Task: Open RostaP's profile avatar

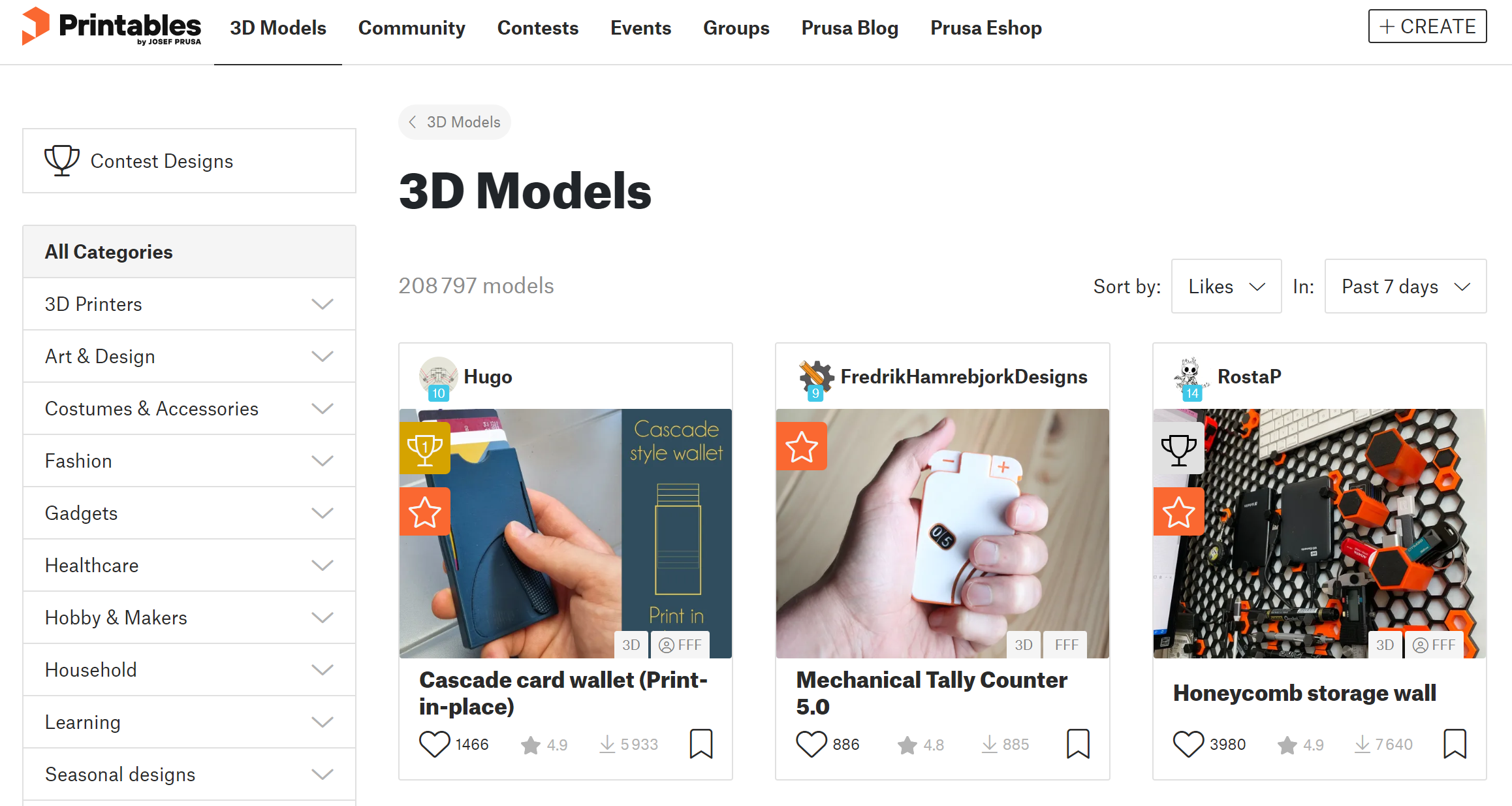Action: (x=1189, y=376)
